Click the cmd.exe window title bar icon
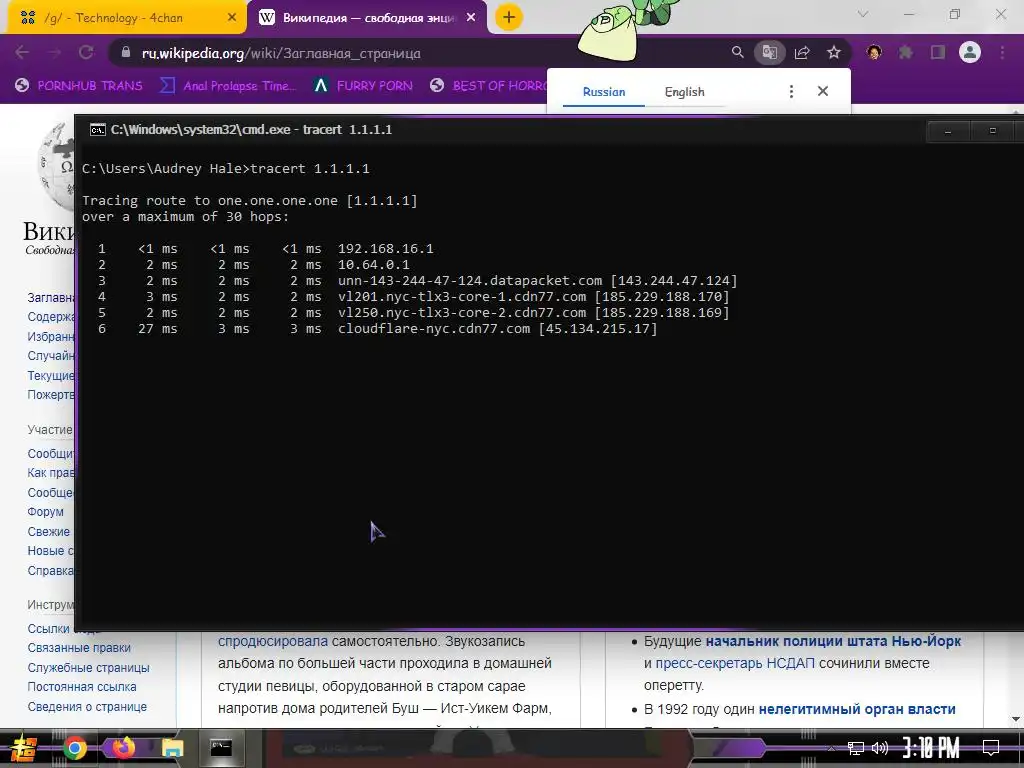This screenshot has height=768, width=1024. pos(97,129)
